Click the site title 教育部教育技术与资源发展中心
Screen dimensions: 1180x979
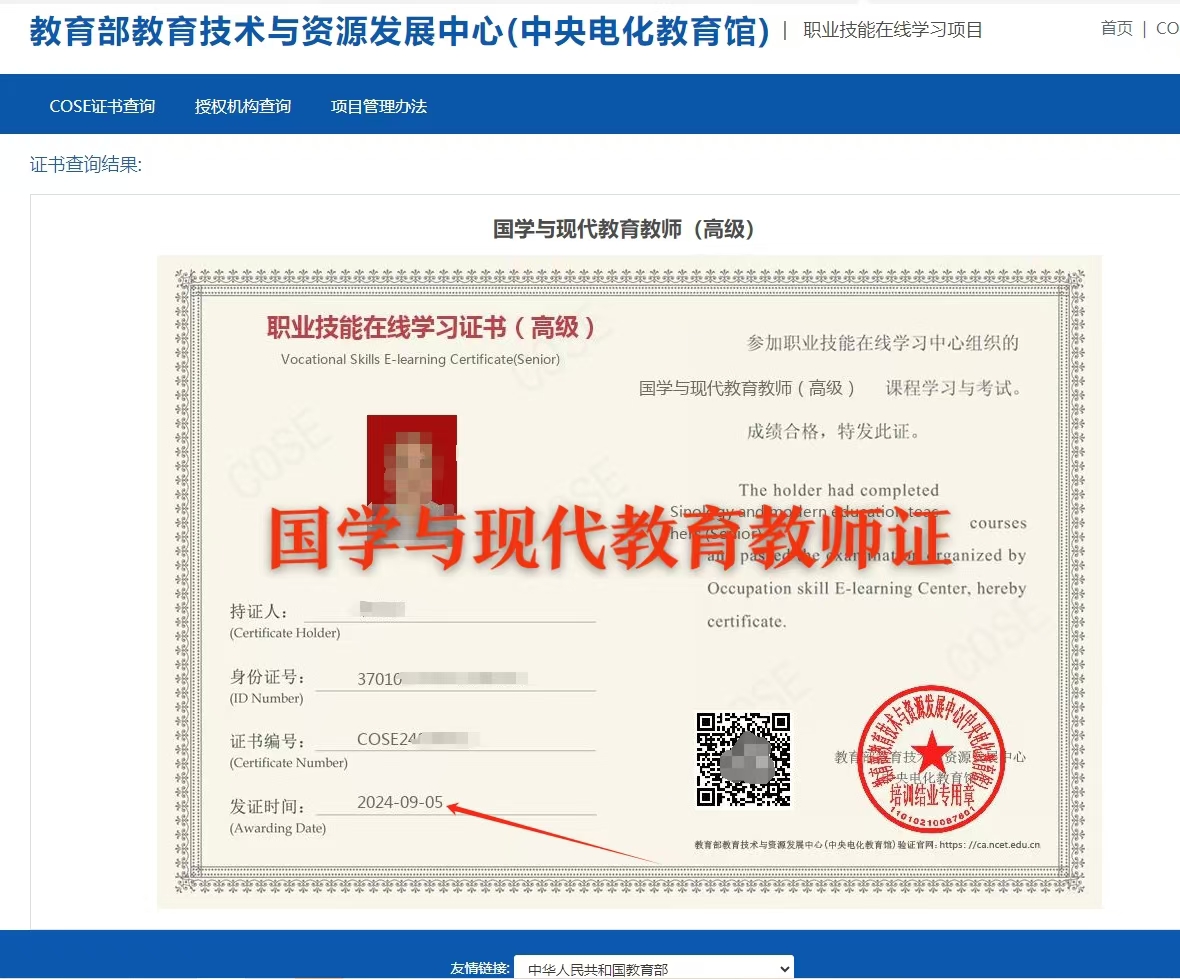[x=400, y=31]
